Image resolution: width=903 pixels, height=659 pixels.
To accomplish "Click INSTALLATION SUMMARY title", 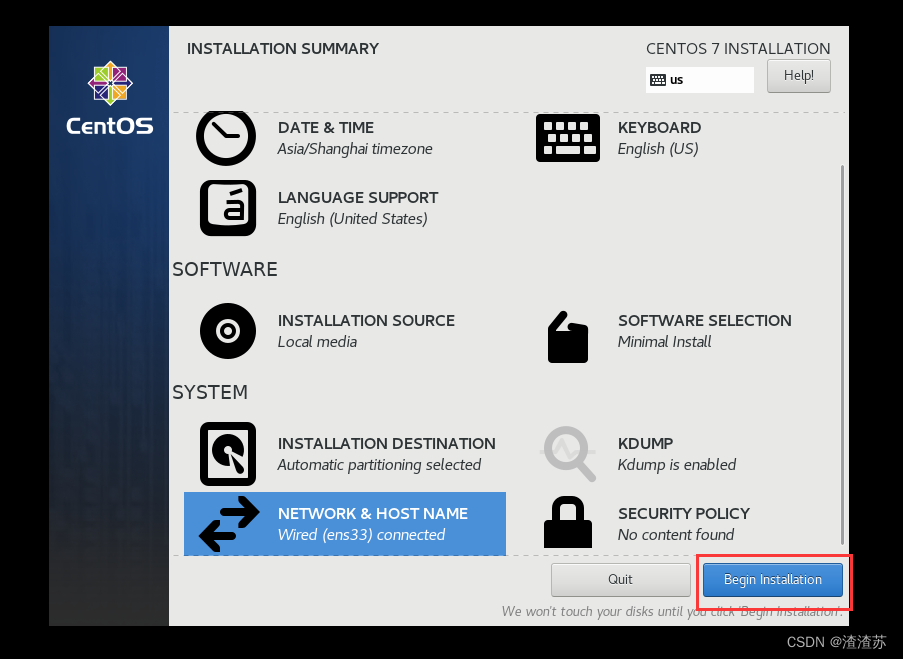I will pyautogui.click(x=283, y=49).
